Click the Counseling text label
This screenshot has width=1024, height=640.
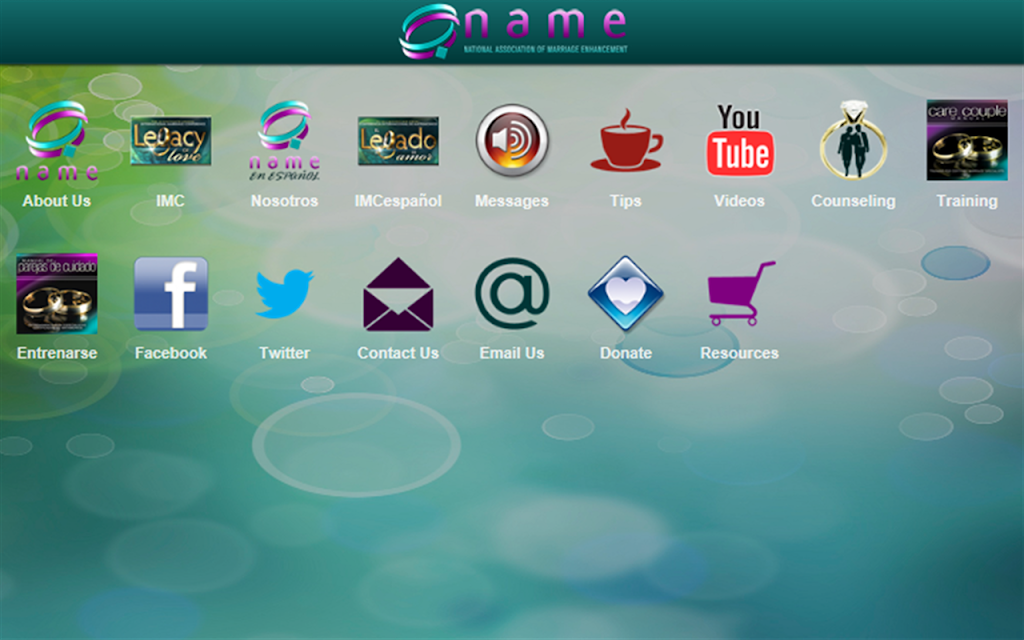tap(853, 201)
